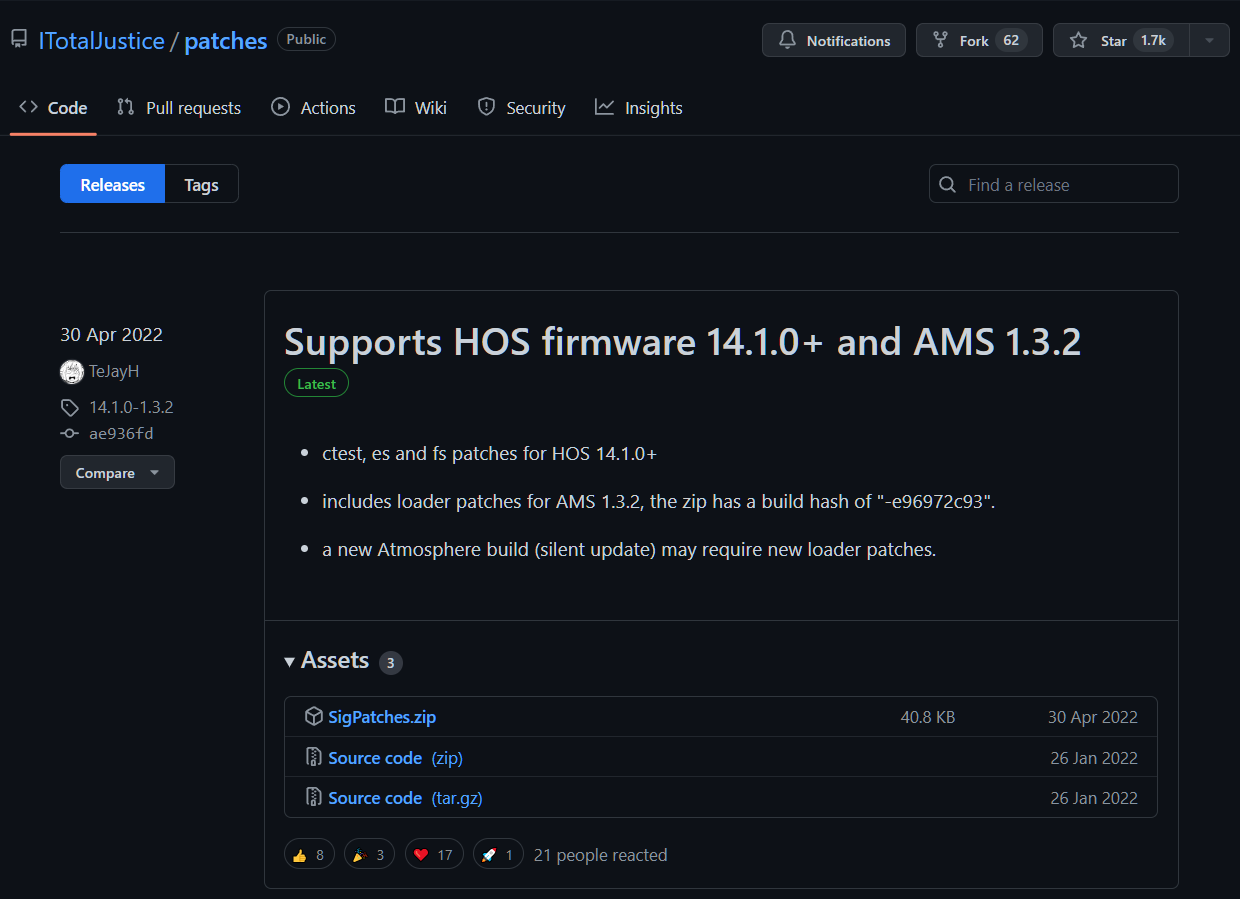Click the 26 Jan 2022 date on Source code (zip) row

[1094, 758]
